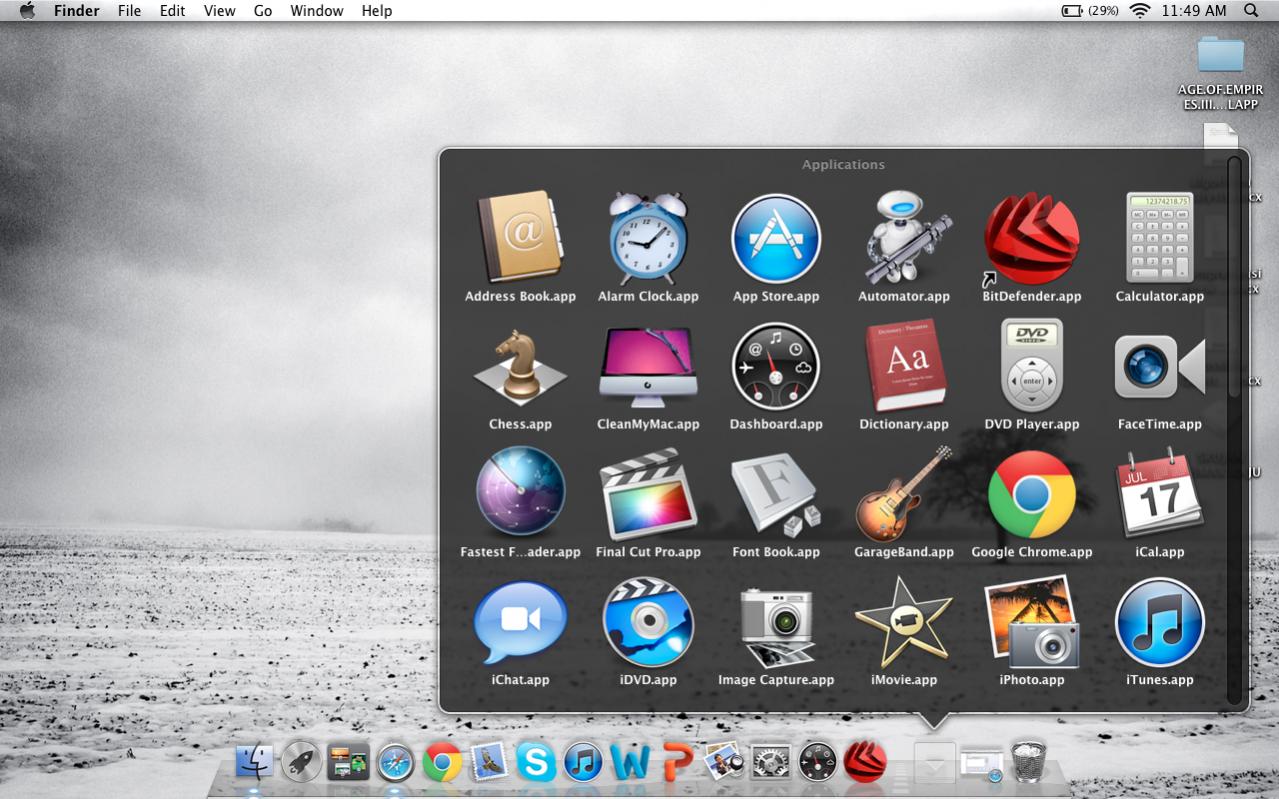Collapse the Applications stack in the Dock
The width and height of the screenshot is (1279, 799).
pos(934,764)
